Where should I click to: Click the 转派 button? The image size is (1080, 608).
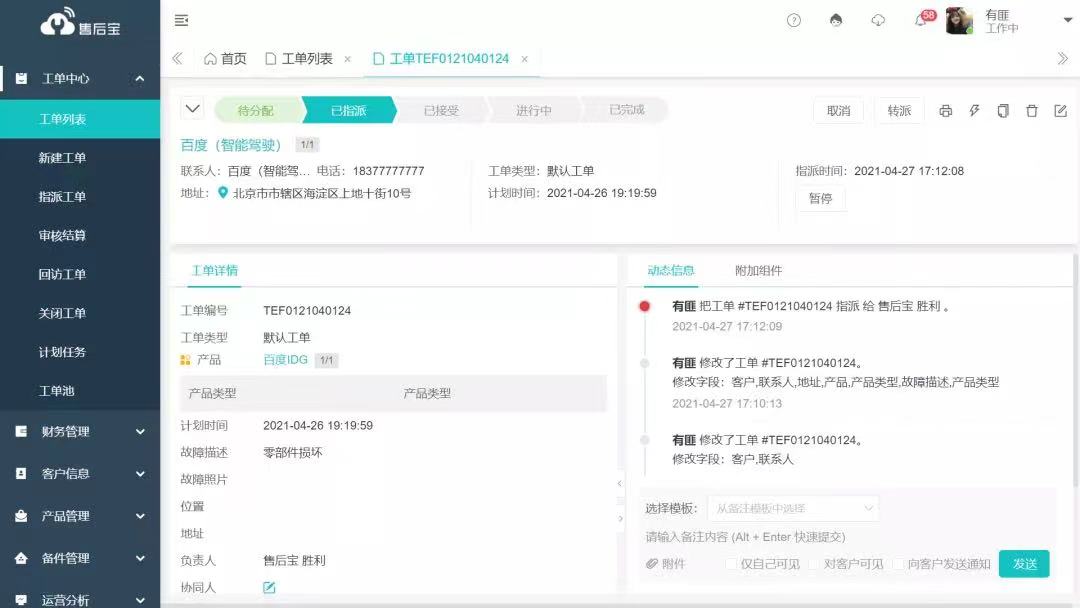899,111
